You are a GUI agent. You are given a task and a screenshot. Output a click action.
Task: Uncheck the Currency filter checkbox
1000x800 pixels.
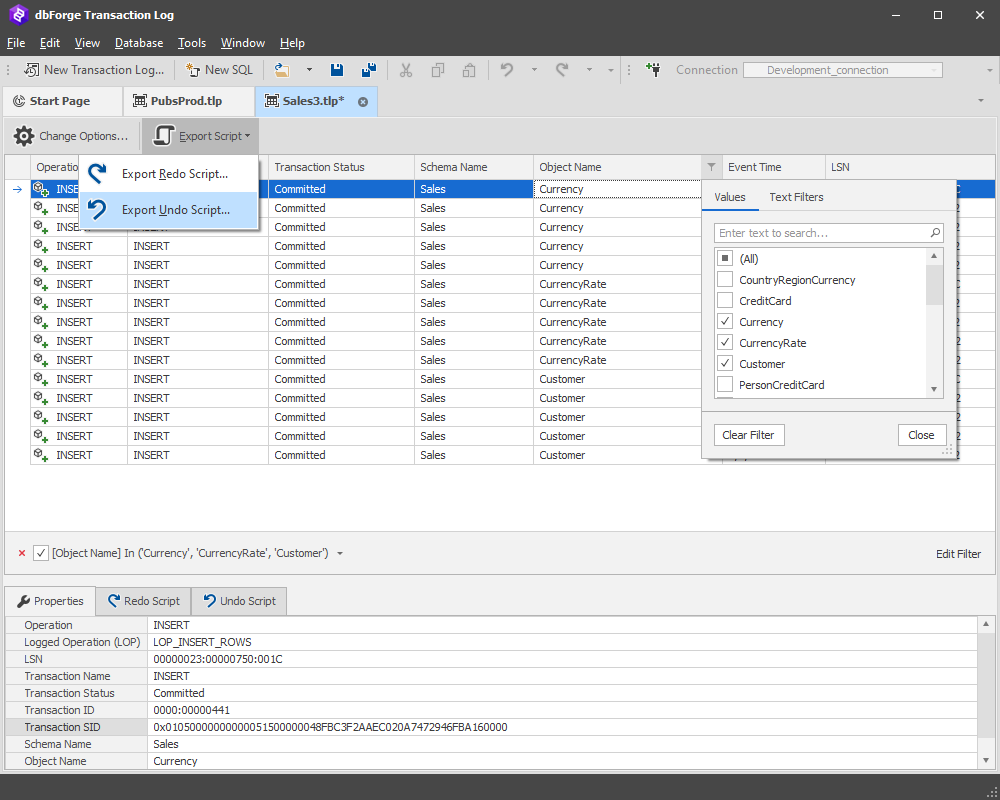[x=724, y=322]
